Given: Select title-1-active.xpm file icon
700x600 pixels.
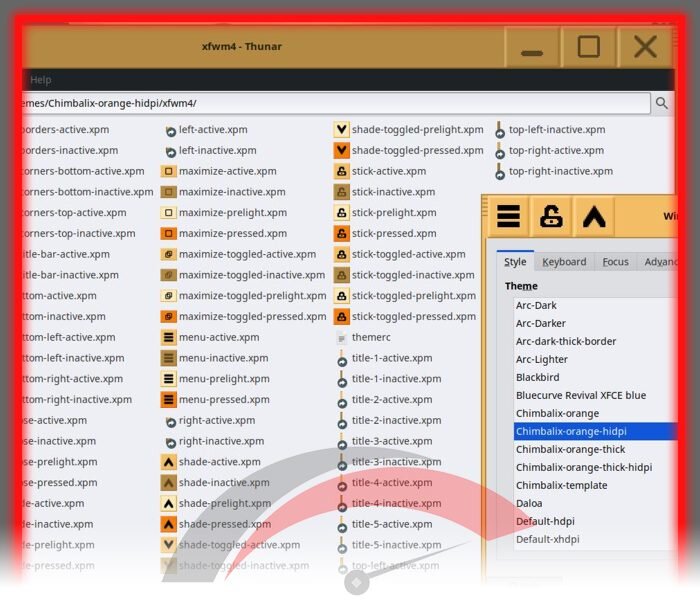Looking at the screenshot, I should pyautogui.click(x=342, y=358).
